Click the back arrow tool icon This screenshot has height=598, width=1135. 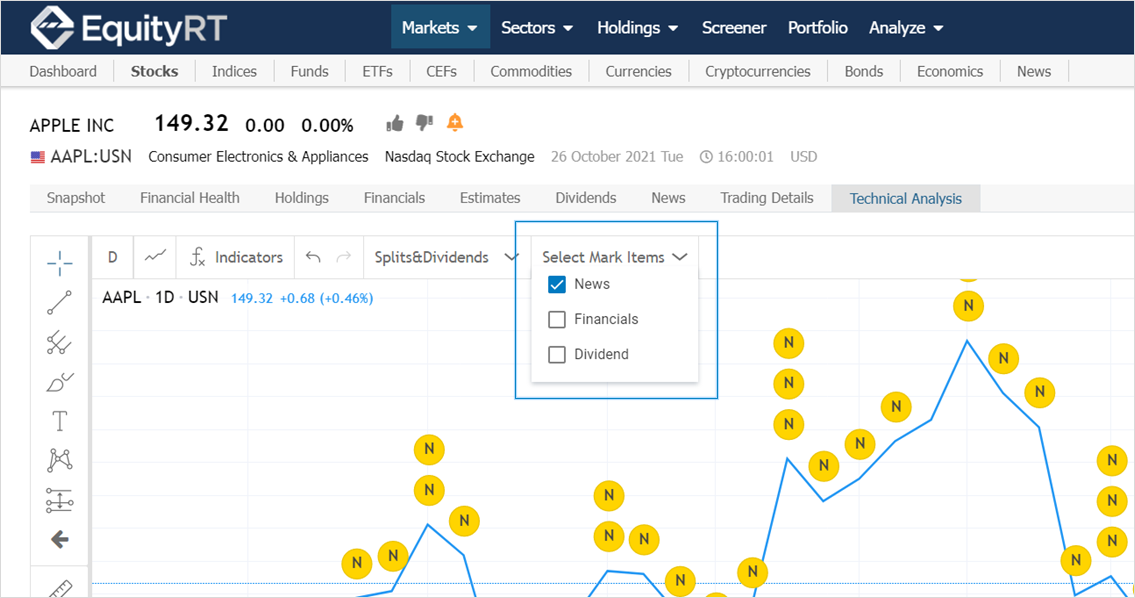tap(59, 539)
